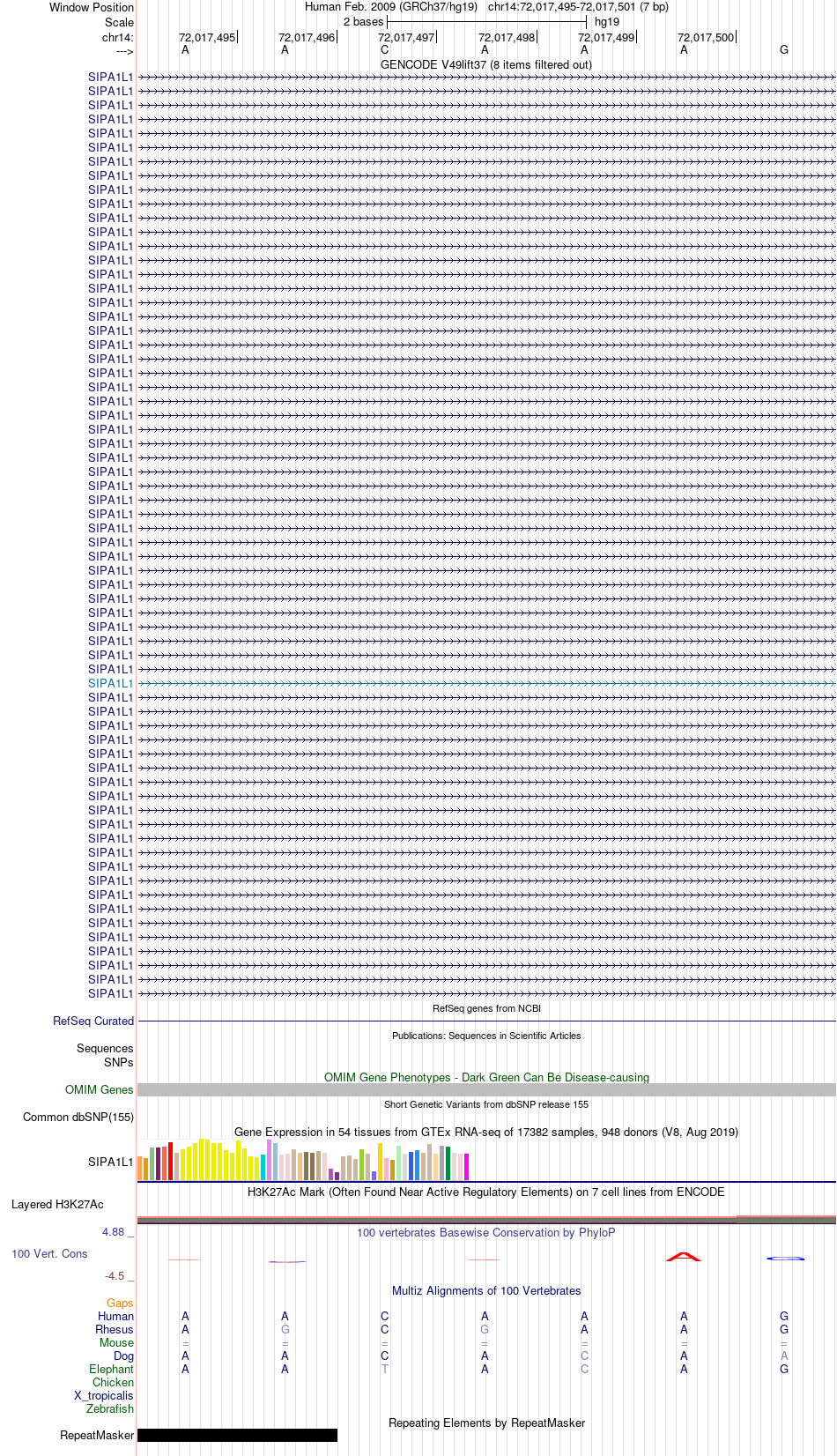The image size is (837, 1456).
Task: Click ruler position '72,017,498'
Action: 507,38
